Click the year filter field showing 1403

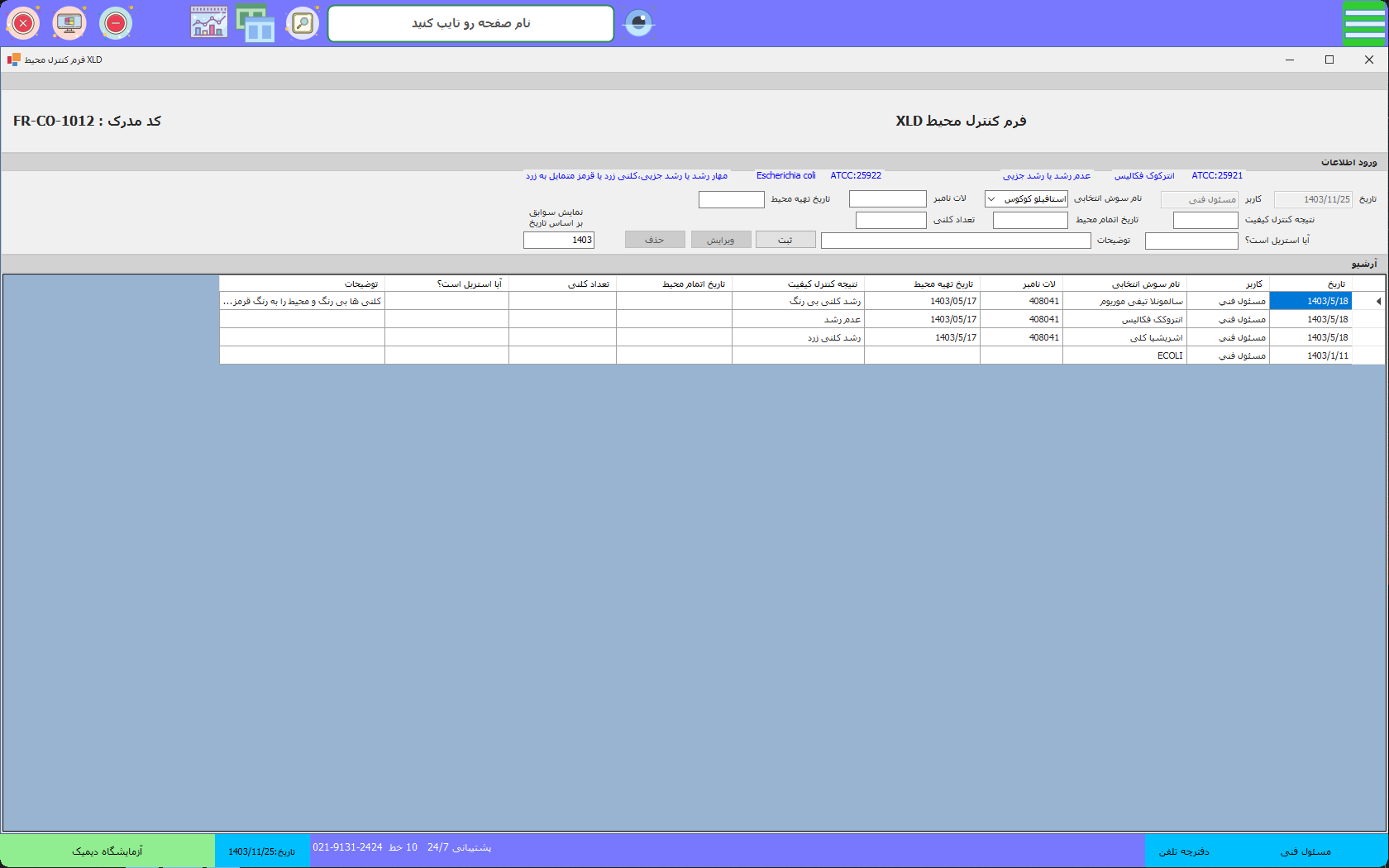pos(559,241)
